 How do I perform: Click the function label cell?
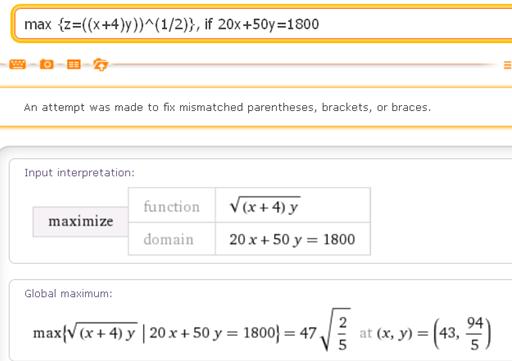coord(172,206)
